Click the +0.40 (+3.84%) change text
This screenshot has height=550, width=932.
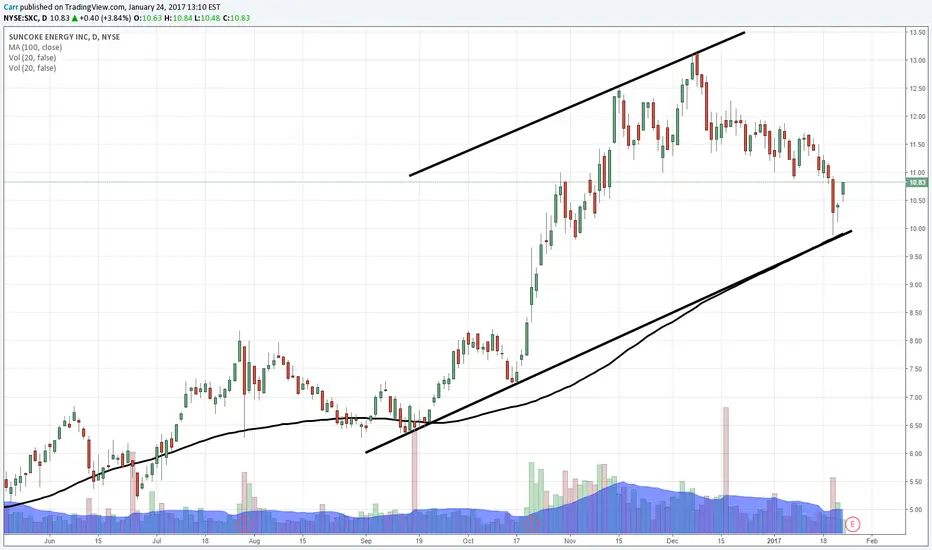click(105, 18)
